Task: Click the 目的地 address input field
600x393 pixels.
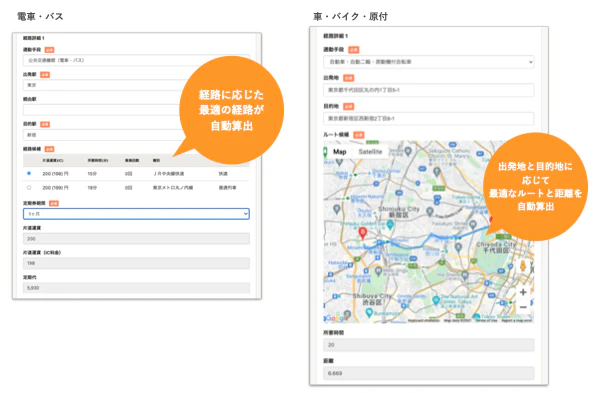Action: pyautogui.click(x=429, y=118)
